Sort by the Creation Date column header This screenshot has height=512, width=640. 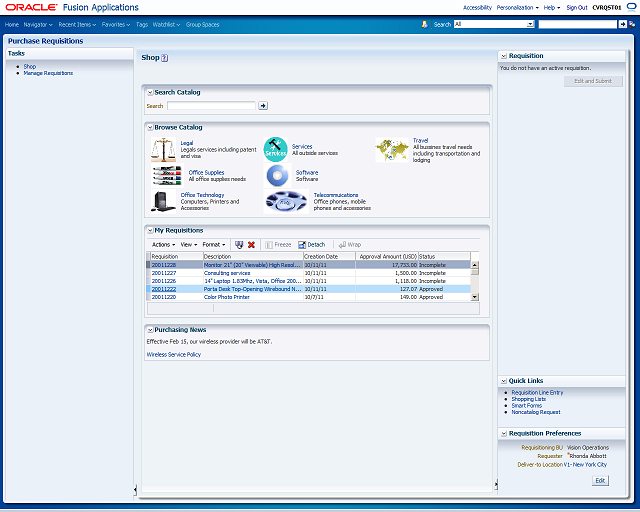pos(329,256)
